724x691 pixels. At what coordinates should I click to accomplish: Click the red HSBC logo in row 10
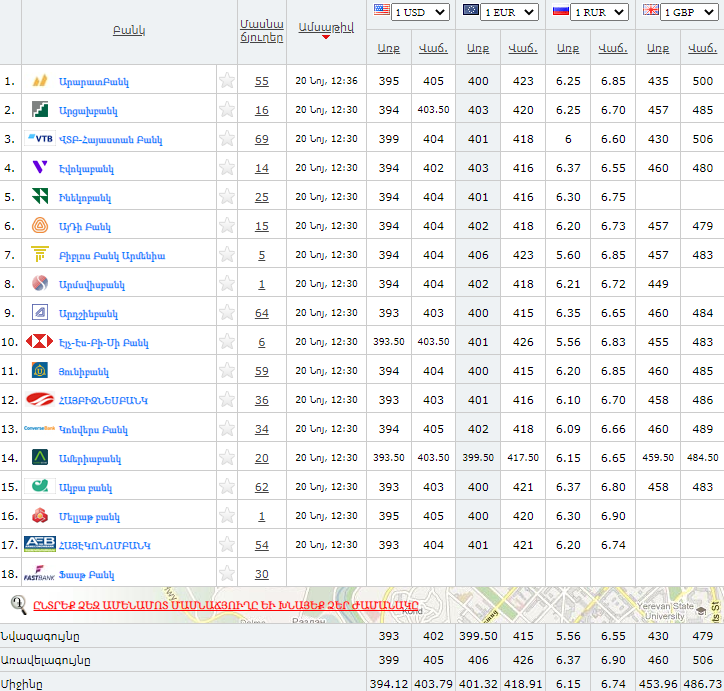pos(40,341)
